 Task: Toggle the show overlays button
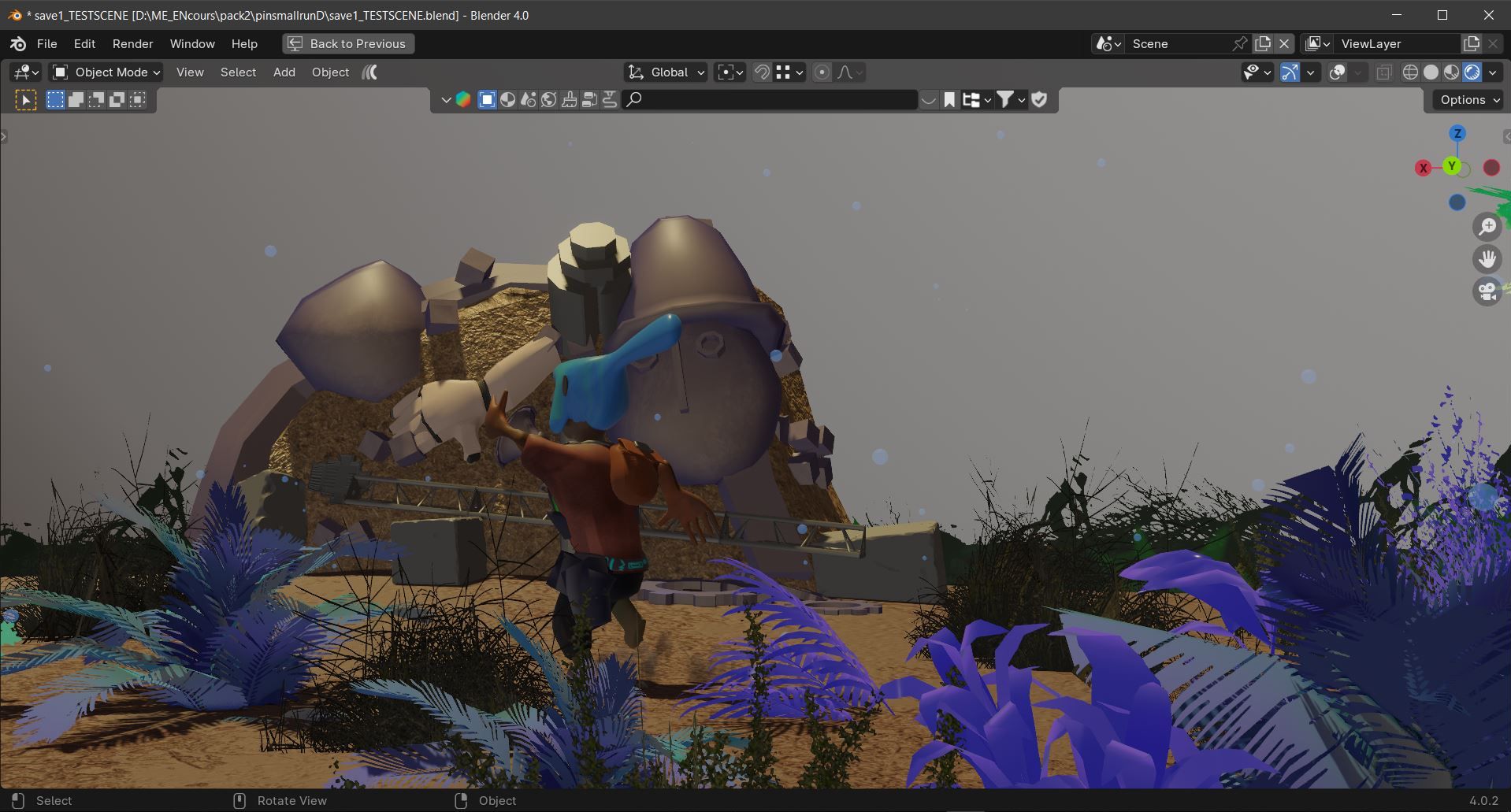coord(1337,72)
